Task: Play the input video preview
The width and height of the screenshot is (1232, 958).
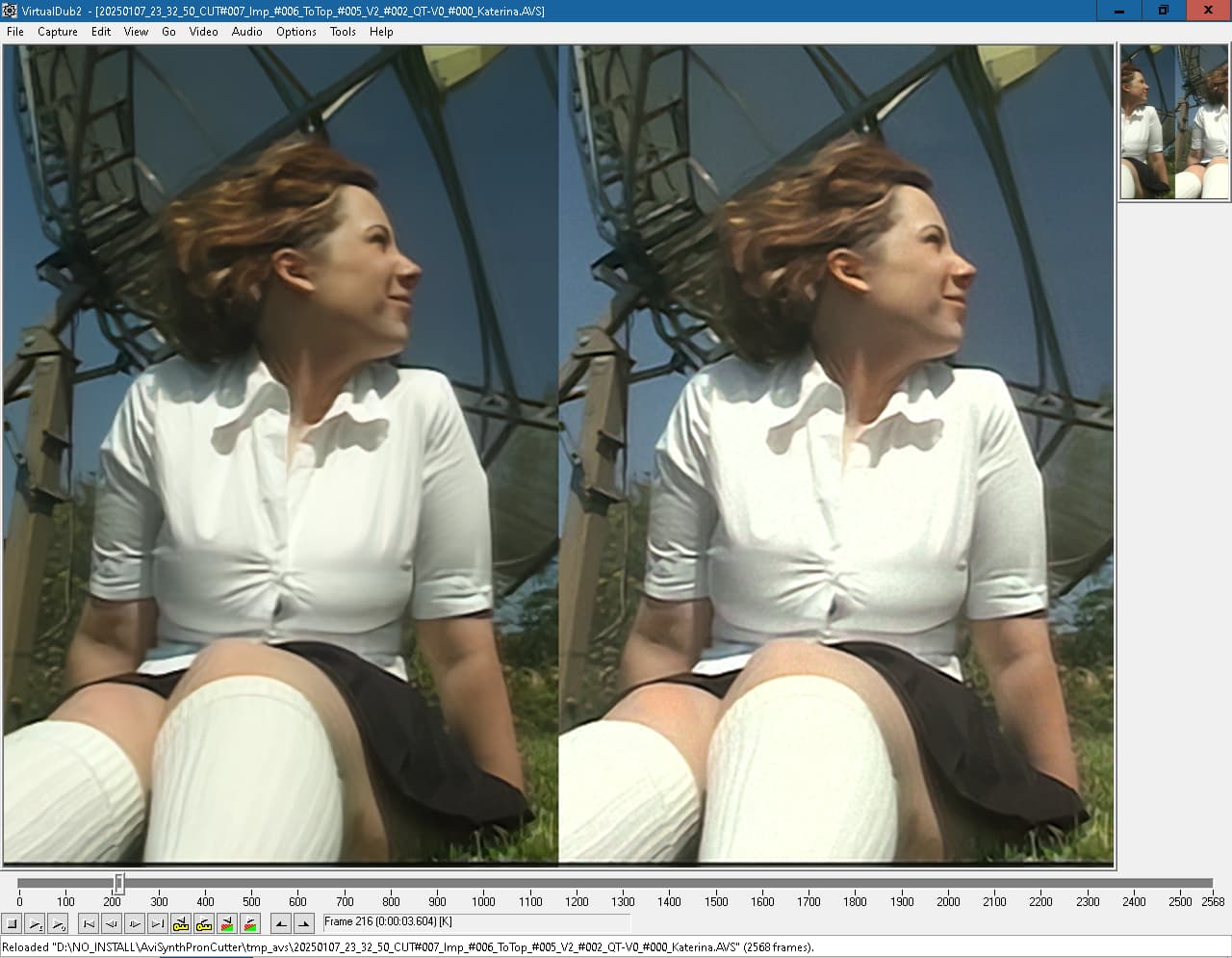Action: click(35, 924)
